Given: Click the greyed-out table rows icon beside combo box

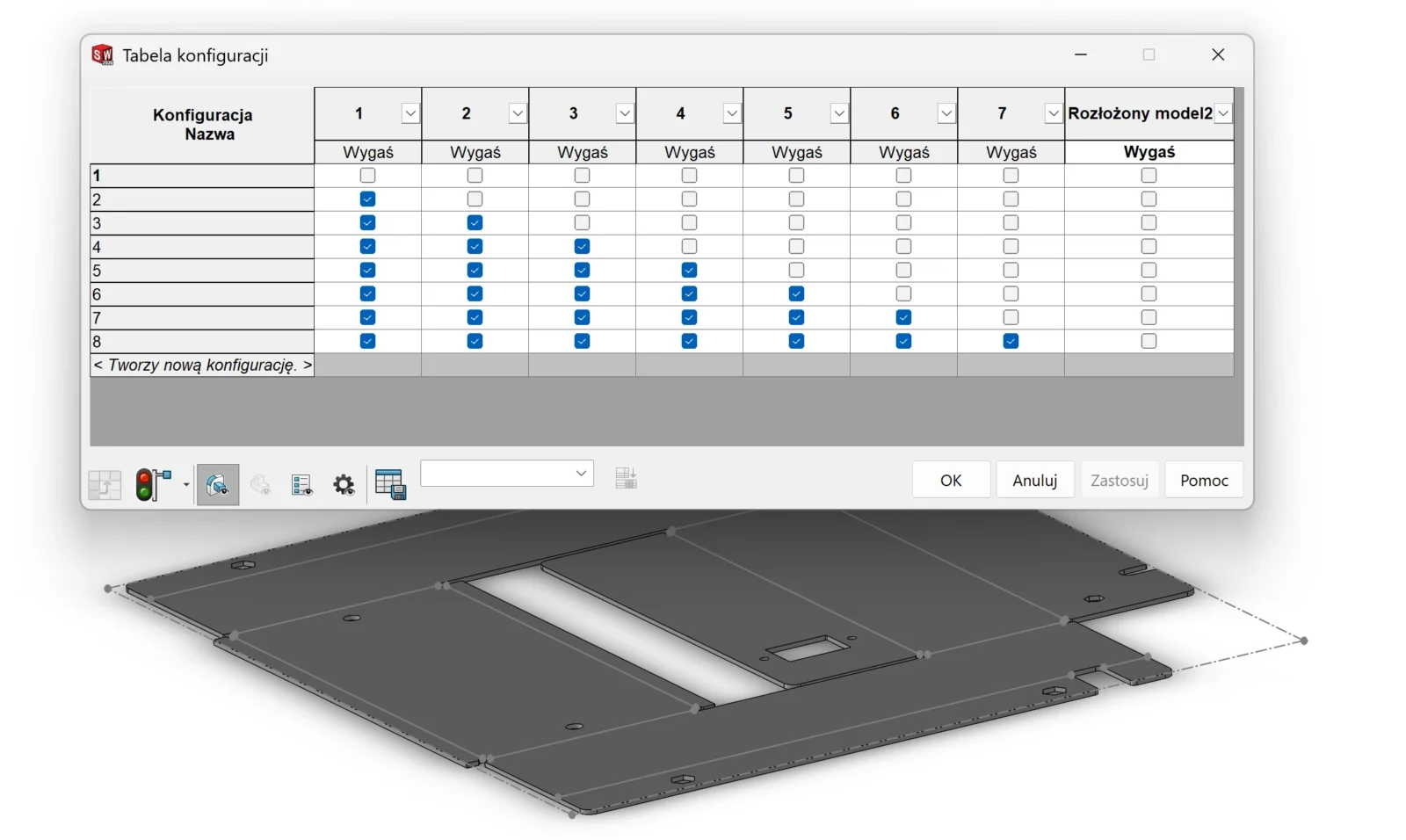Looking at the screenshot, I should coord(627,478).
